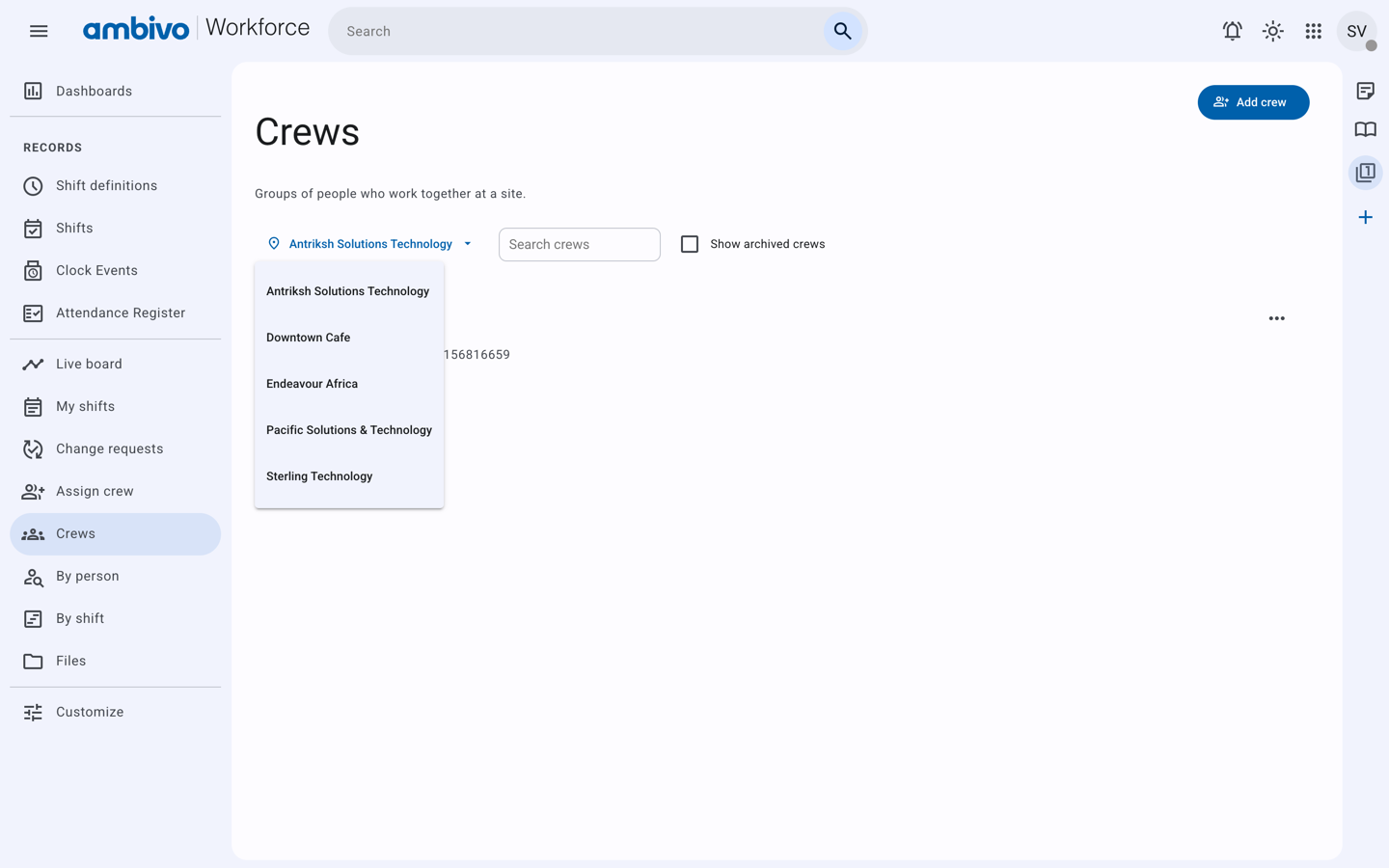The width and height of the screenshot is (1389, 868).
Task: Open the notes panel icon in right rail
Action: tap(1365, 91)
